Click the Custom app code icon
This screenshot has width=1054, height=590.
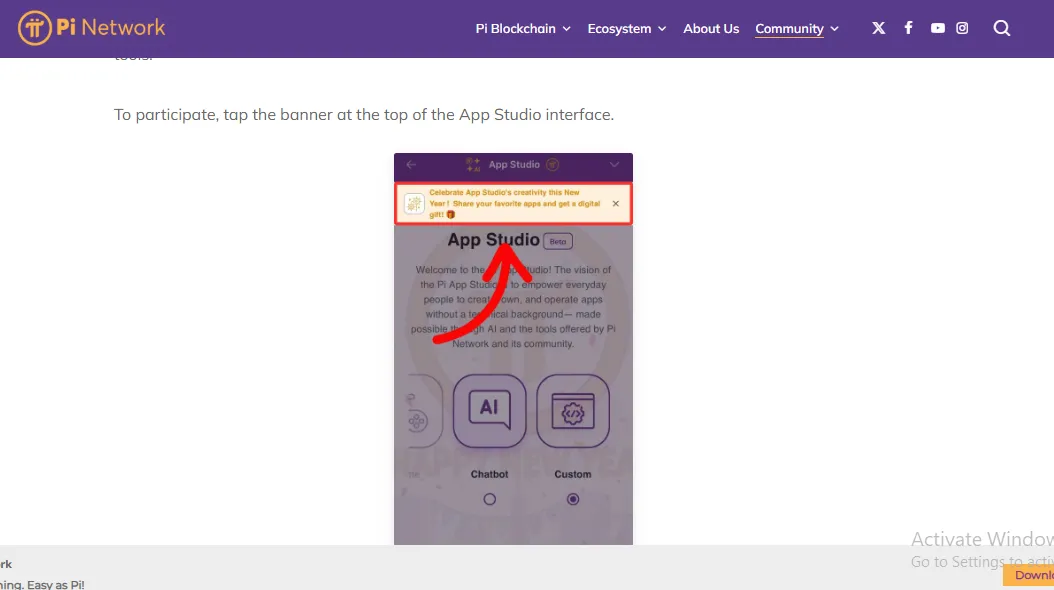pyautogui.click(x=573, y=410)
